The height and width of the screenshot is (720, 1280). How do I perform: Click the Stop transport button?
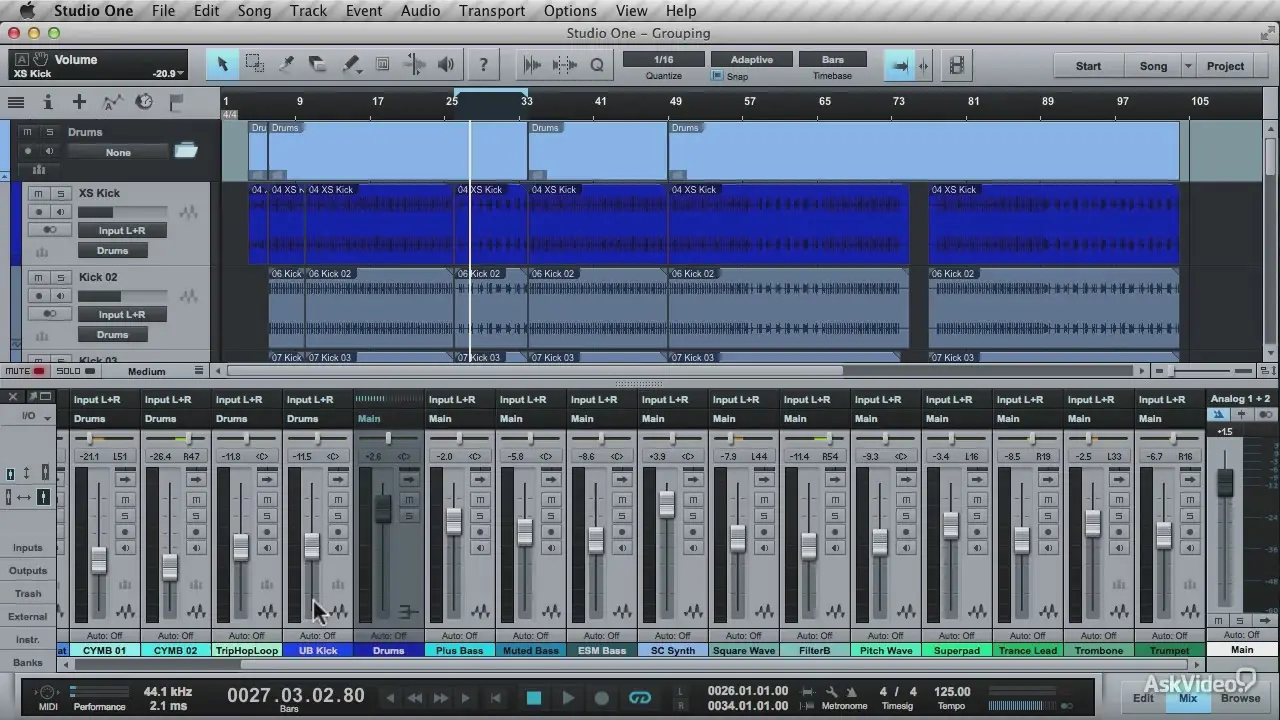(x=534, y=698)
